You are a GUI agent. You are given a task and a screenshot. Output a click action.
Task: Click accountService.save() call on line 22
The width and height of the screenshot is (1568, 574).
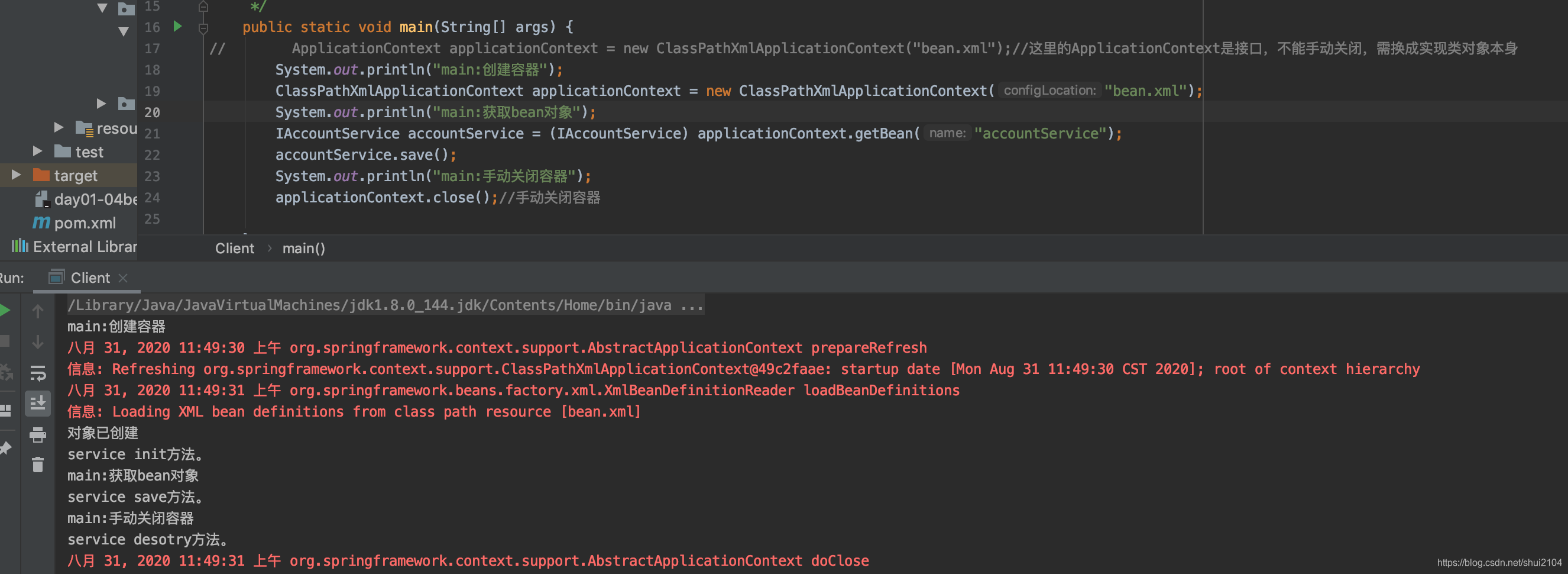365,155
